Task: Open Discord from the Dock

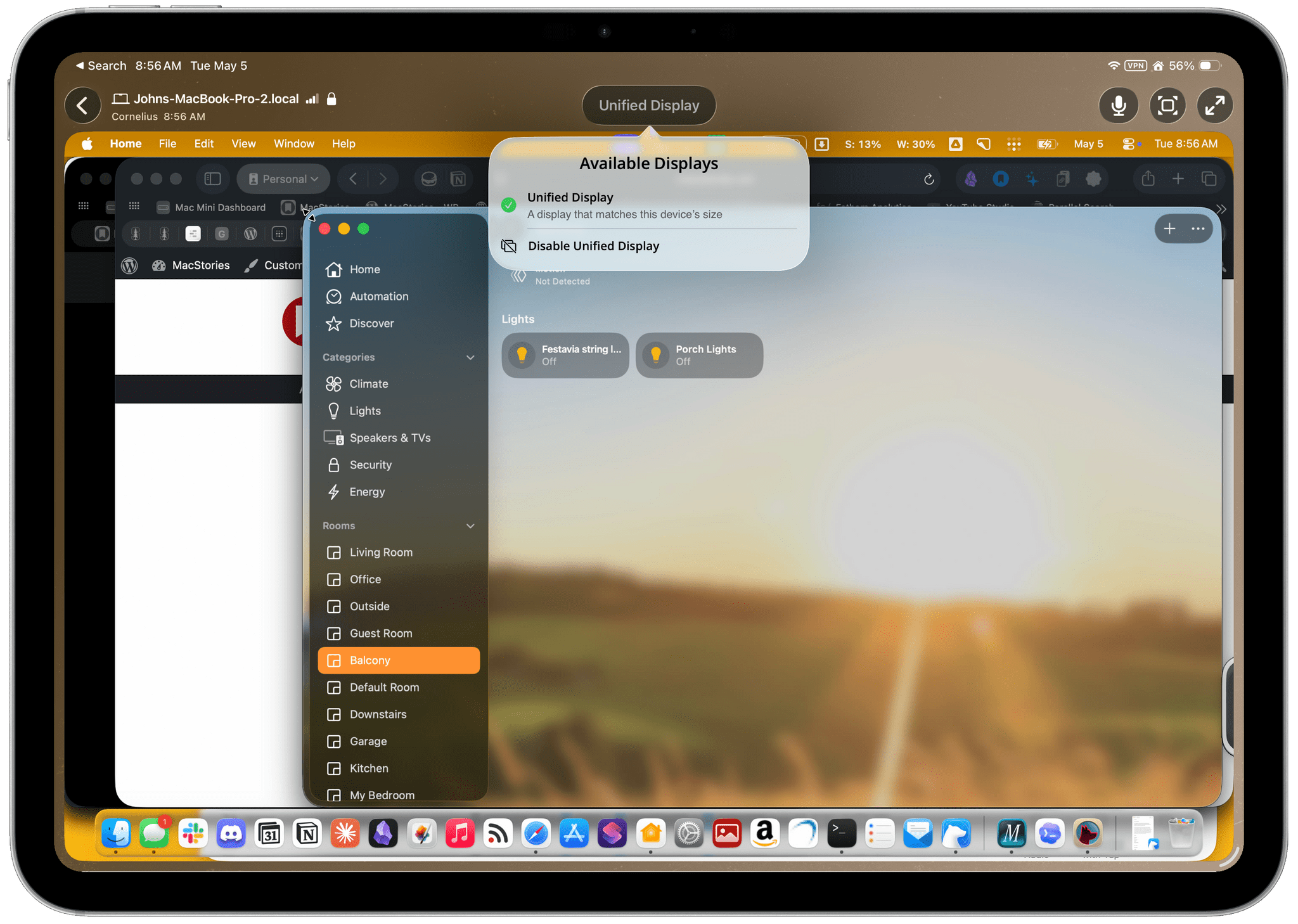Action: (231, 833)
